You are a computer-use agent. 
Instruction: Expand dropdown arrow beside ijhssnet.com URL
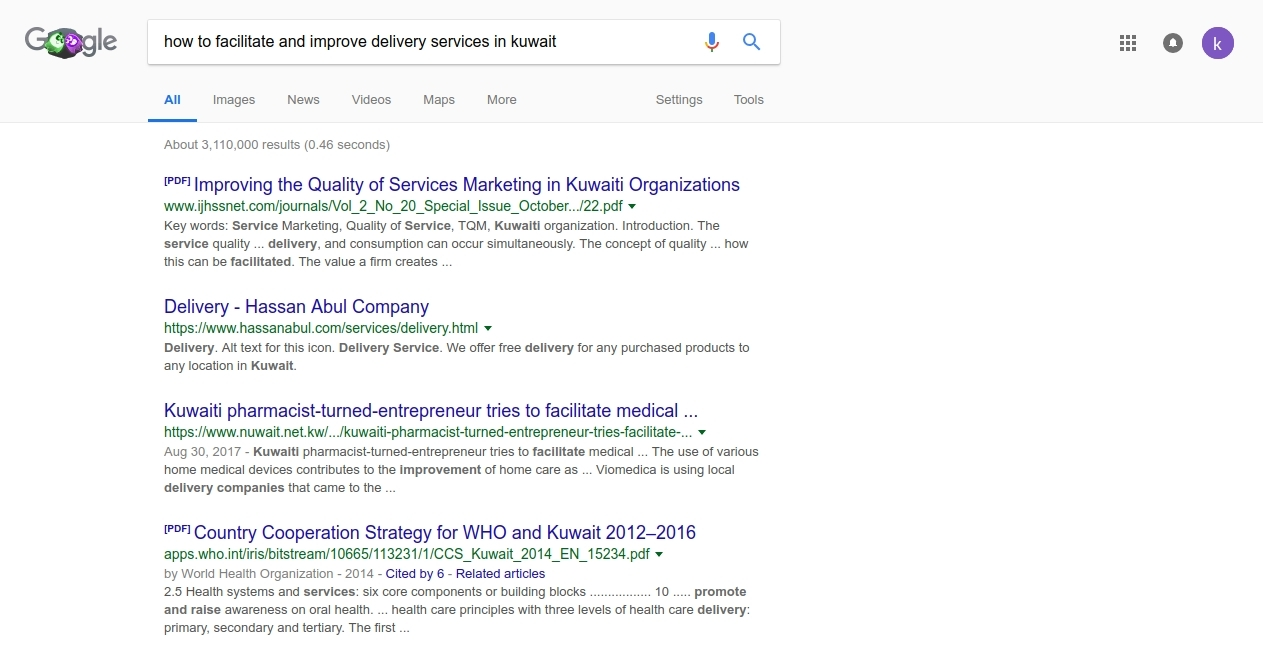tap(632, 206)
